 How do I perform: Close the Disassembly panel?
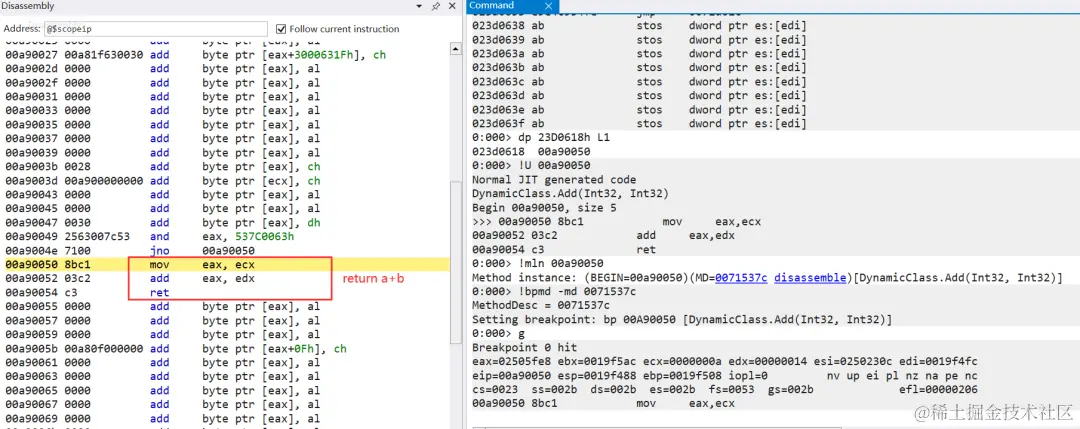tap(452, 6)
